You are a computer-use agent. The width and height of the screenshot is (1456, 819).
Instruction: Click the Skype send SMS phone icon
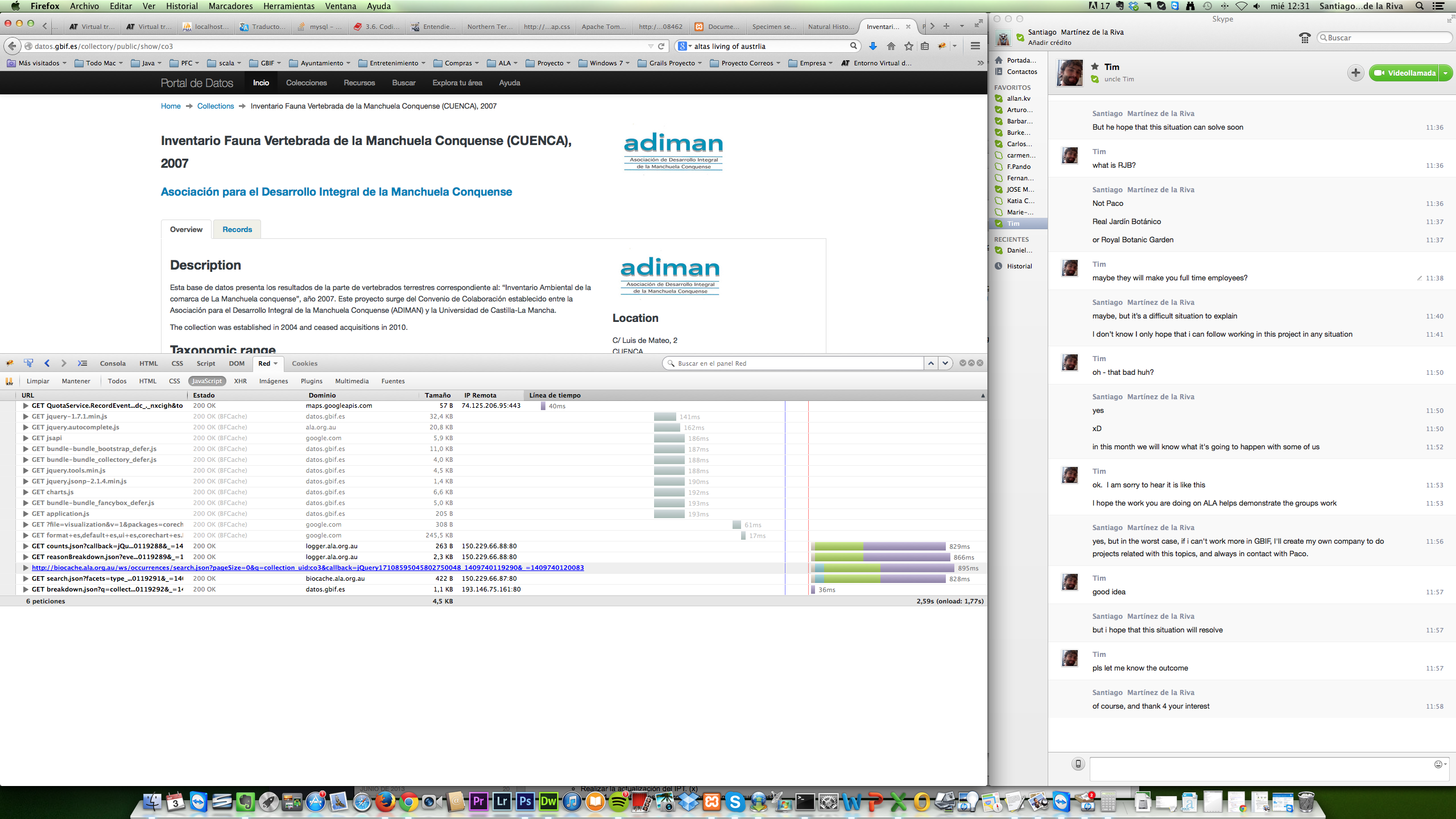tap(1078, 764)
